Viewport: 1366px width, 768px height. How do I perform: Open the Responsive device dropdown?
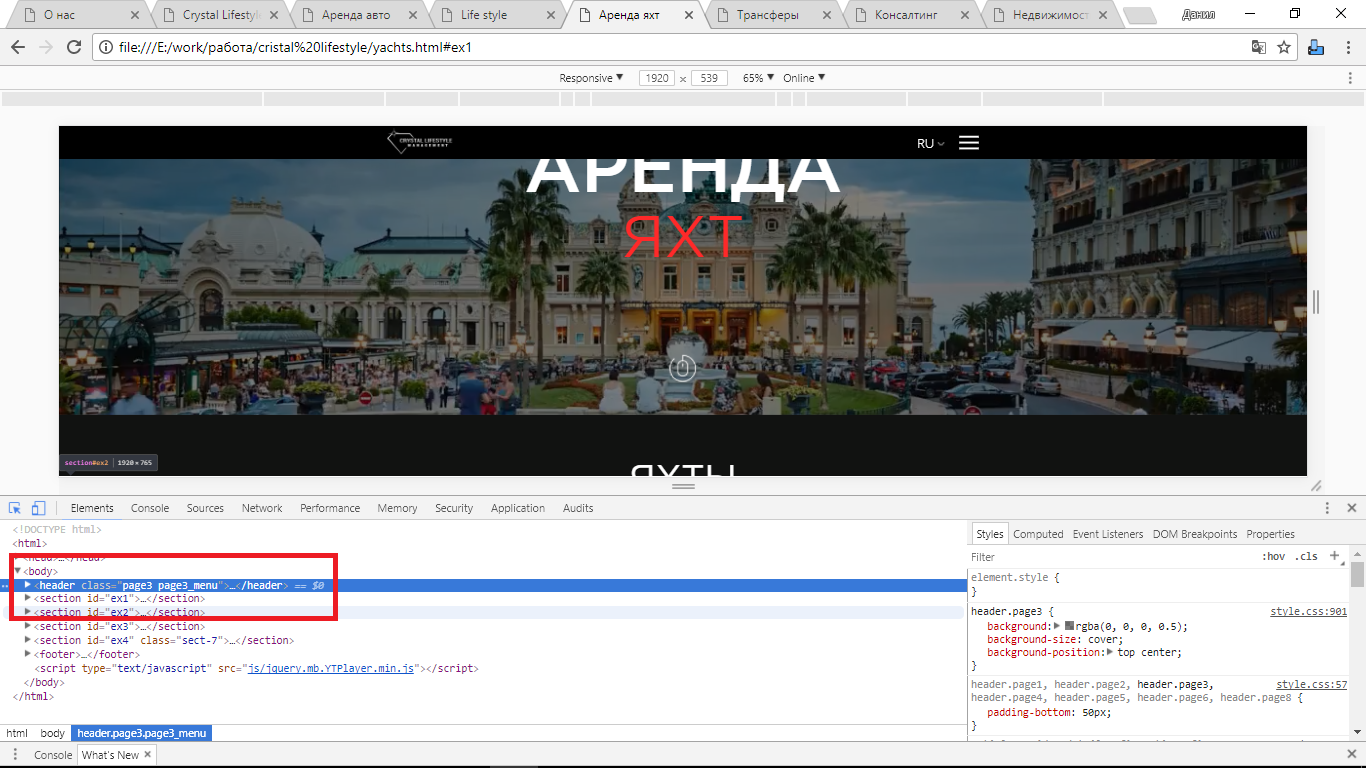click(x=591, y=78)
